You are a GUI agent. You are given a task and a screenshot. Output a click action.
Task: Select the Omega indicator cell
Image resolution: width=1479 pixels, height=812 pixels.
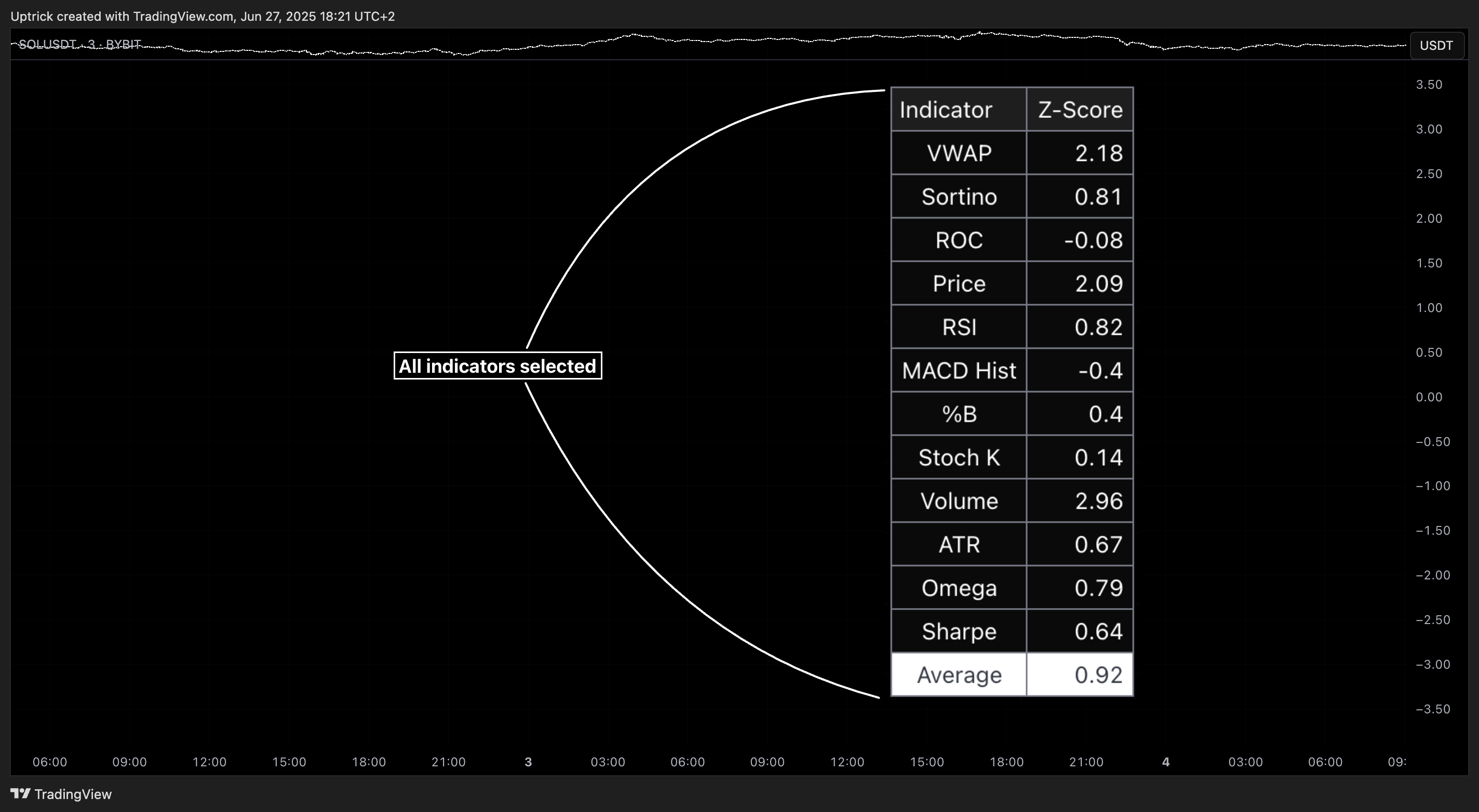point(959,588)
